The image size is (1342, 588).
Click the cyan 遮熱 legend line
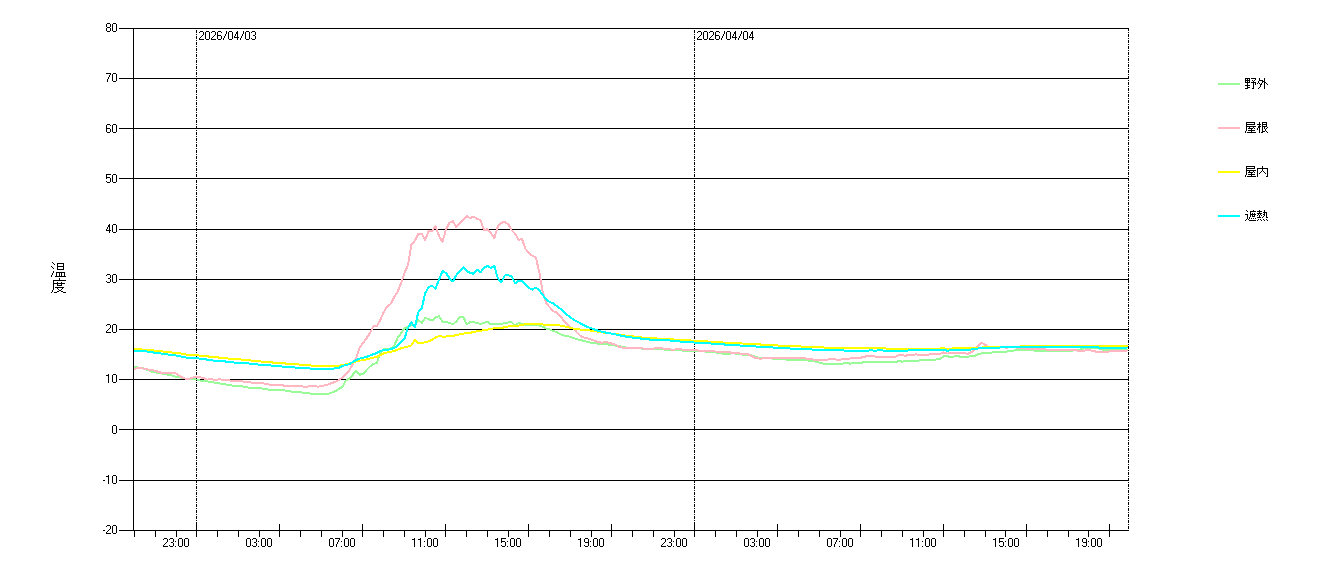coord(1228,216)
